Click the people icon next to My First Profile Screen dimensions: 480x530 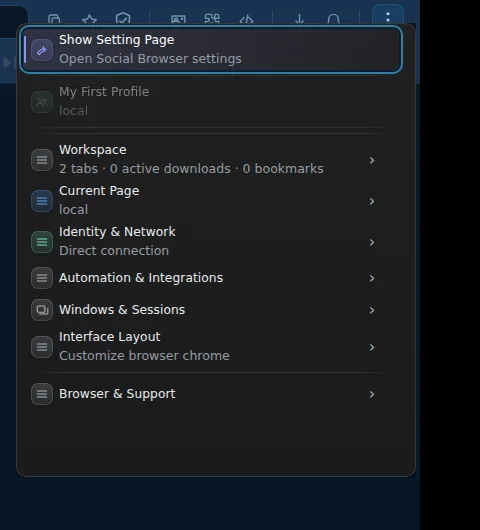pyautogui.click(x=42, y=102)
